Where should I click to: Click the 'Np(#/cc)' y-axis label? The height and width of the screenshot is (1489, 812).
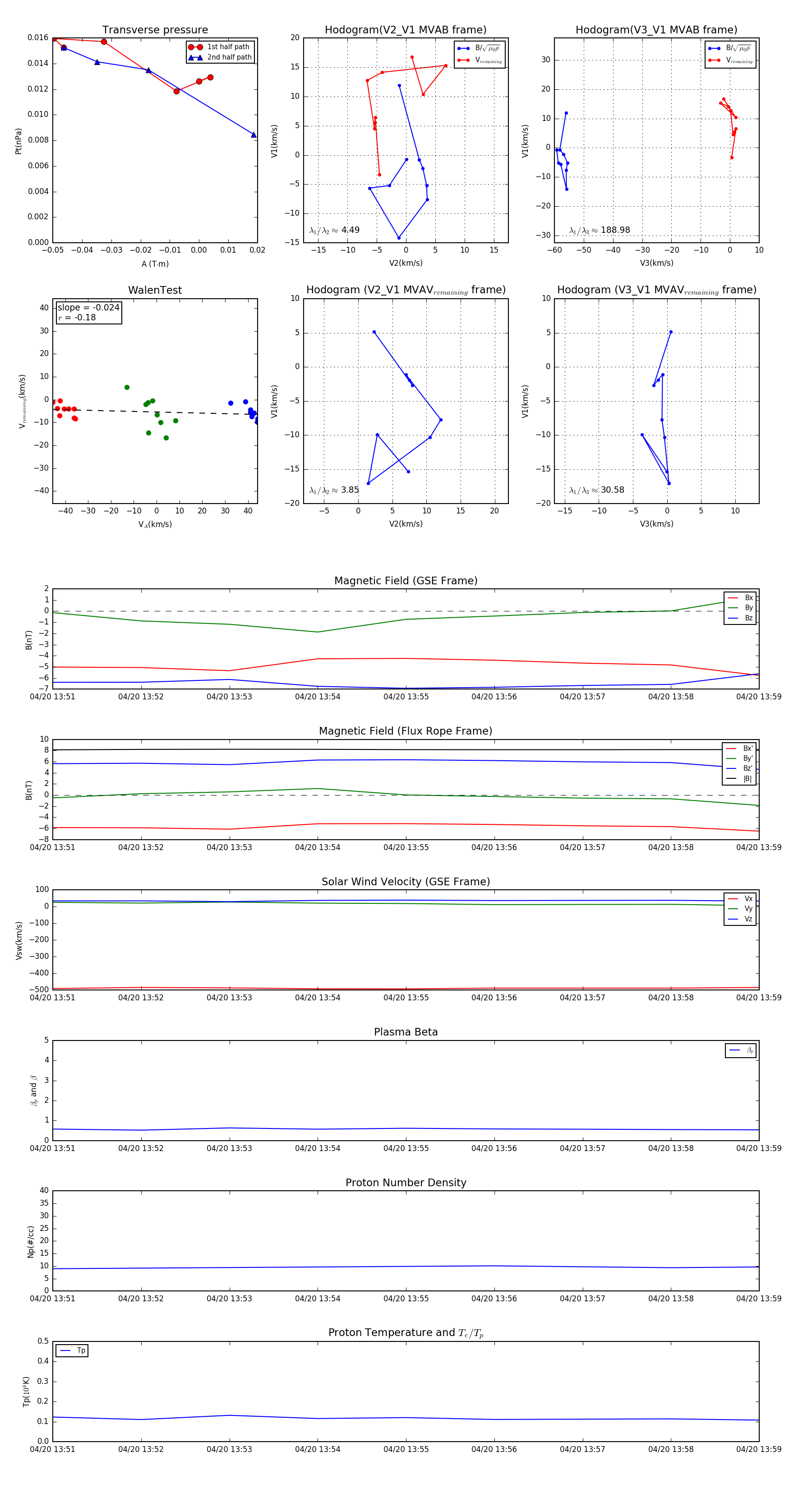tap(31, 1242)
